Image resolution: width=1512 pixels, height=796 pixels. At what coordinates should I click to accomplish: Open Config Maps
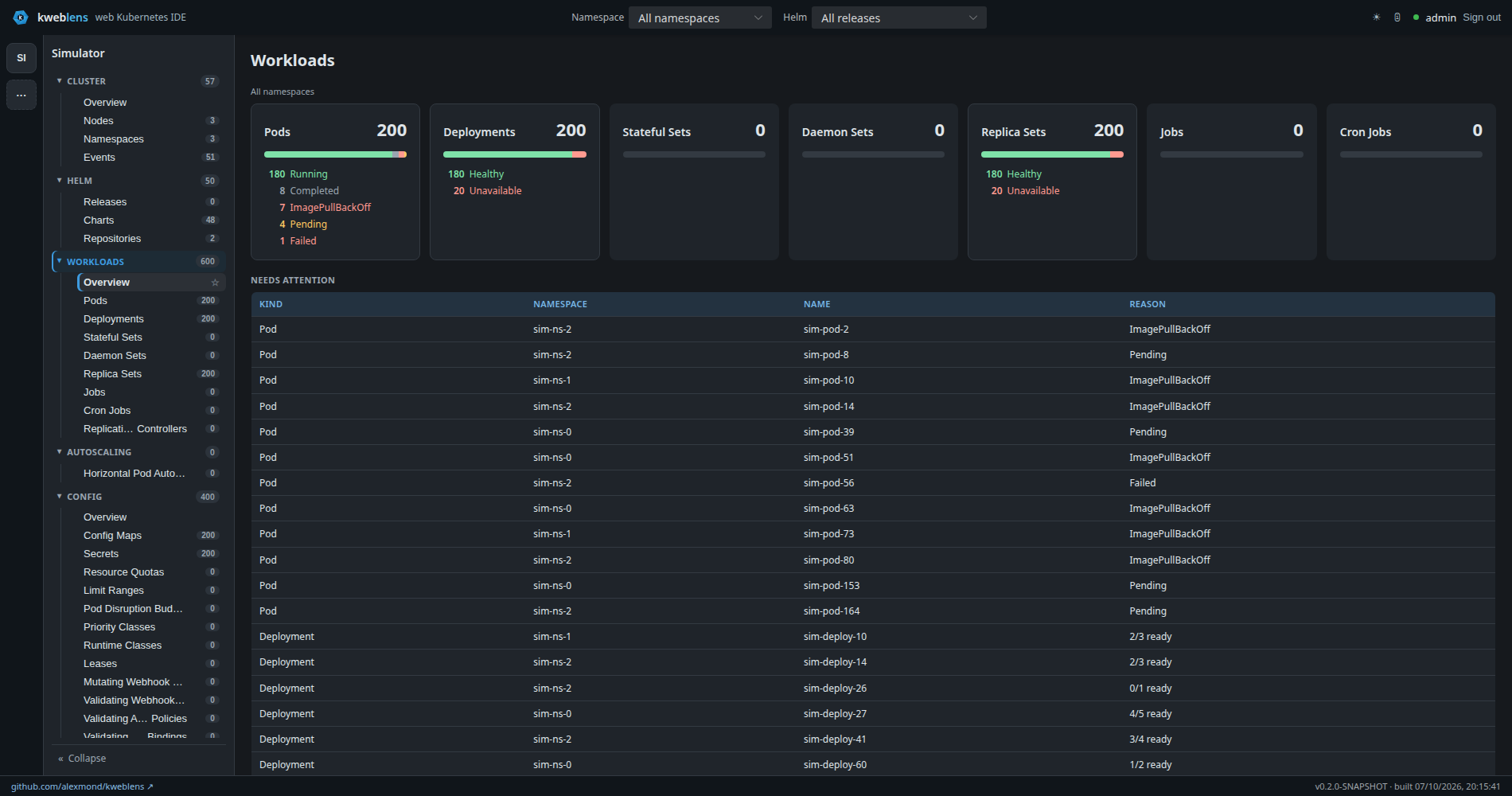pos(150,536)
